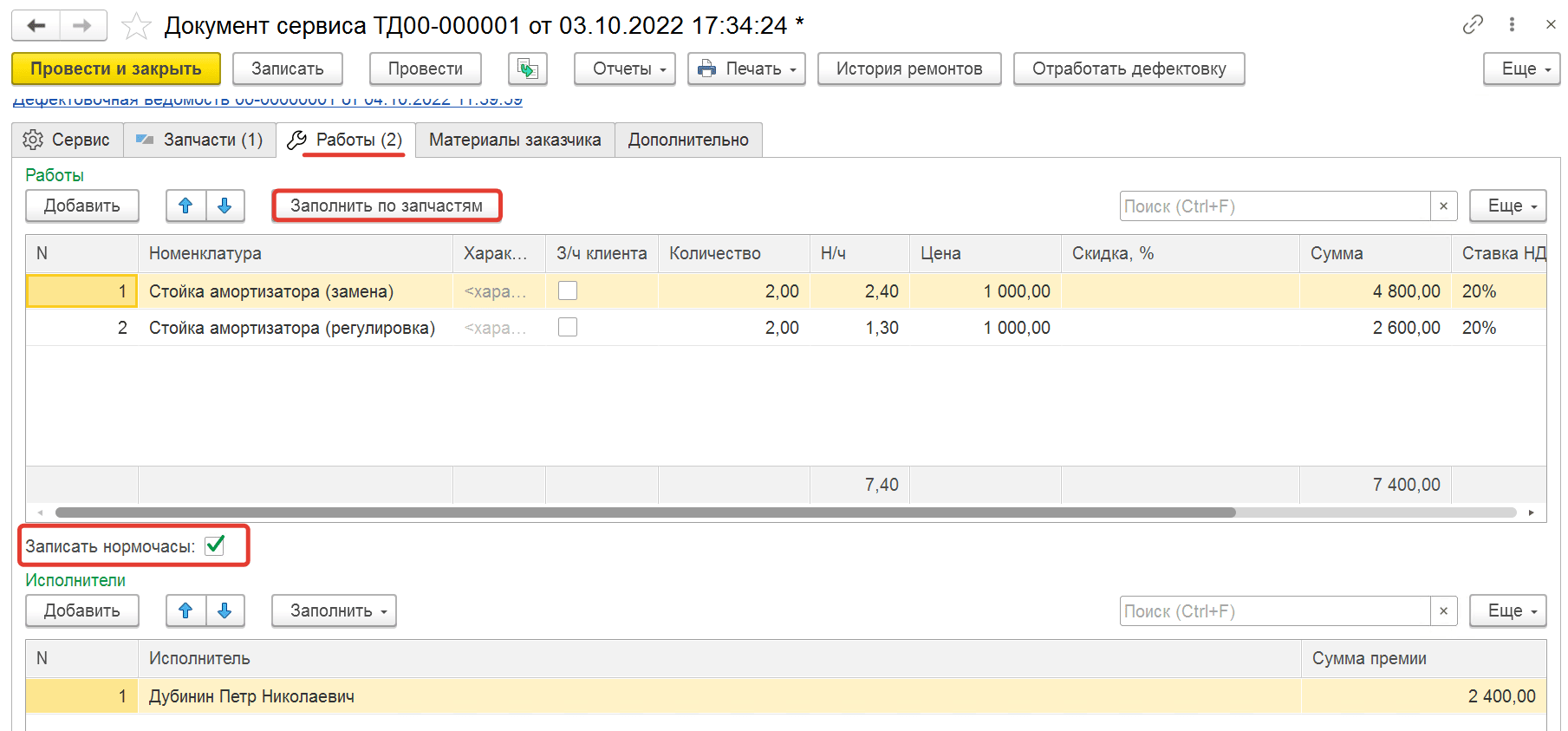Click the Цена column header
Image resolution: width=1568 pixels, height=731 pixels.
click(x=986, y=253)
